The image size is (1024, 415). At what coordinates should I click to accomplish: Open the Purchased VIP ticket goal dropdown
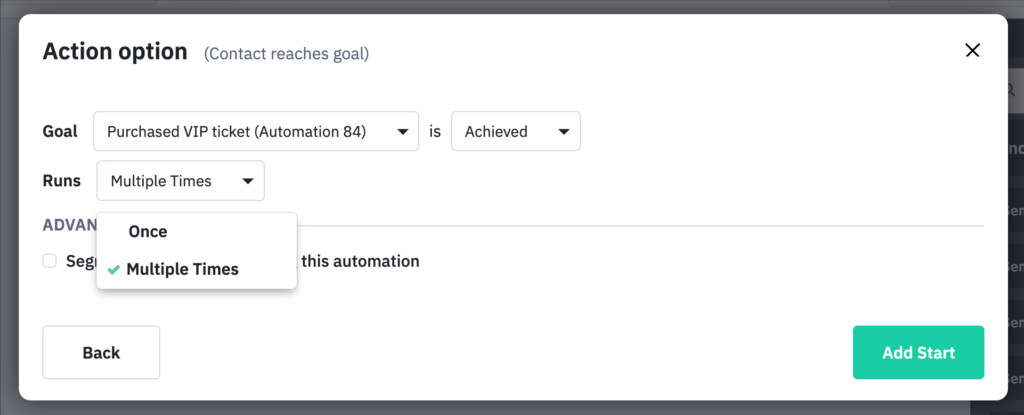click(255, 131)
